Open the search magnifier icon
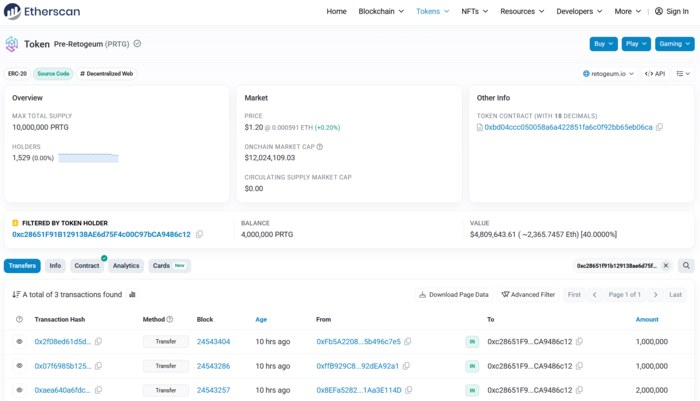 (686, 266)
